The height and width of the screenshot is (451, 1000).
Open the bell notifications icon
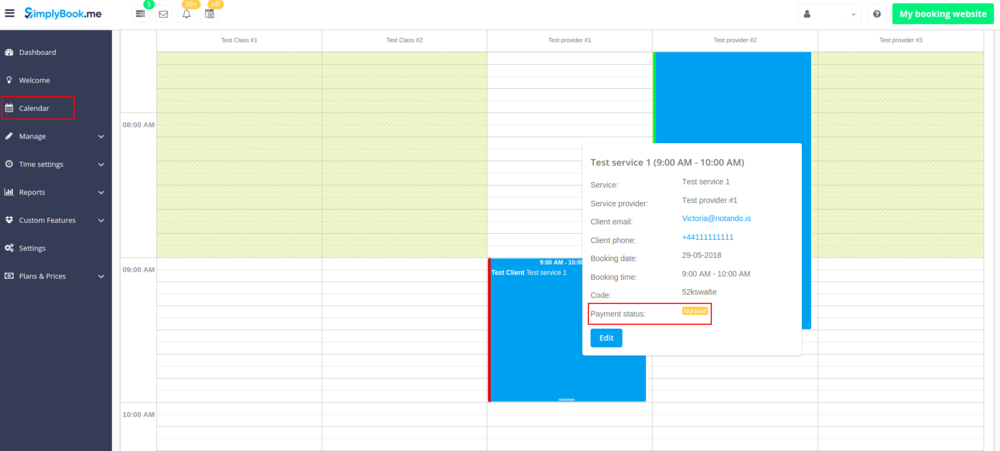186,14
